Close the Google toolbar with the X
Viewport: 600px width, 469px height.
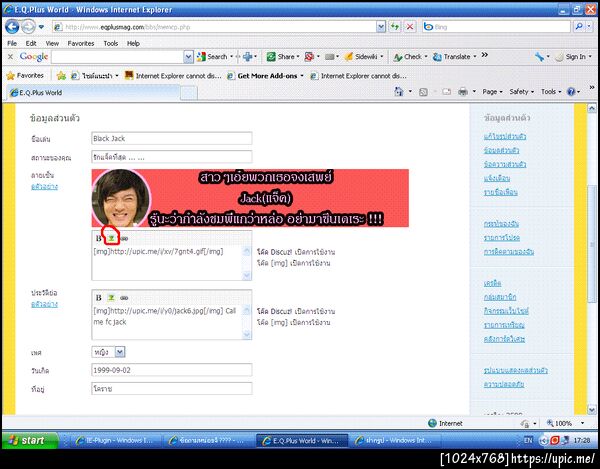tap(10, 57)
